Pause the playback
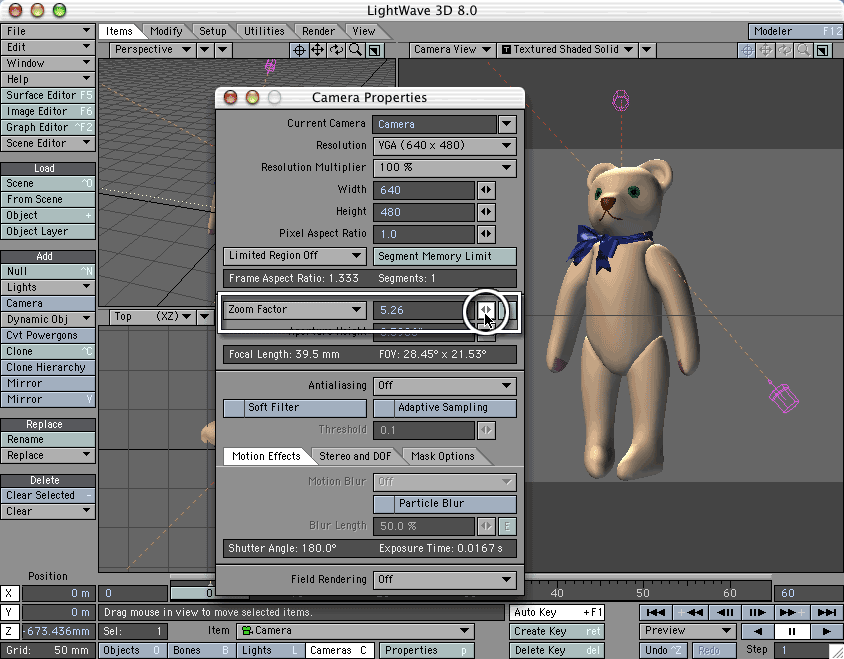The width and height of the screenshot is (844, 659). coord(791,631)
